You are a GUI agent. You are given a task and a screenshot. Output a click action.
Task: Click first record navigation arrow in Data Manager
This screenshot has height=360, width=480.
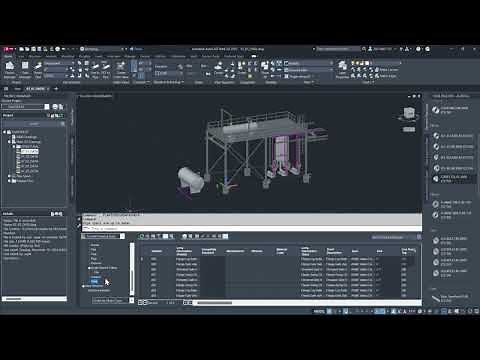(x=140, y=302)
